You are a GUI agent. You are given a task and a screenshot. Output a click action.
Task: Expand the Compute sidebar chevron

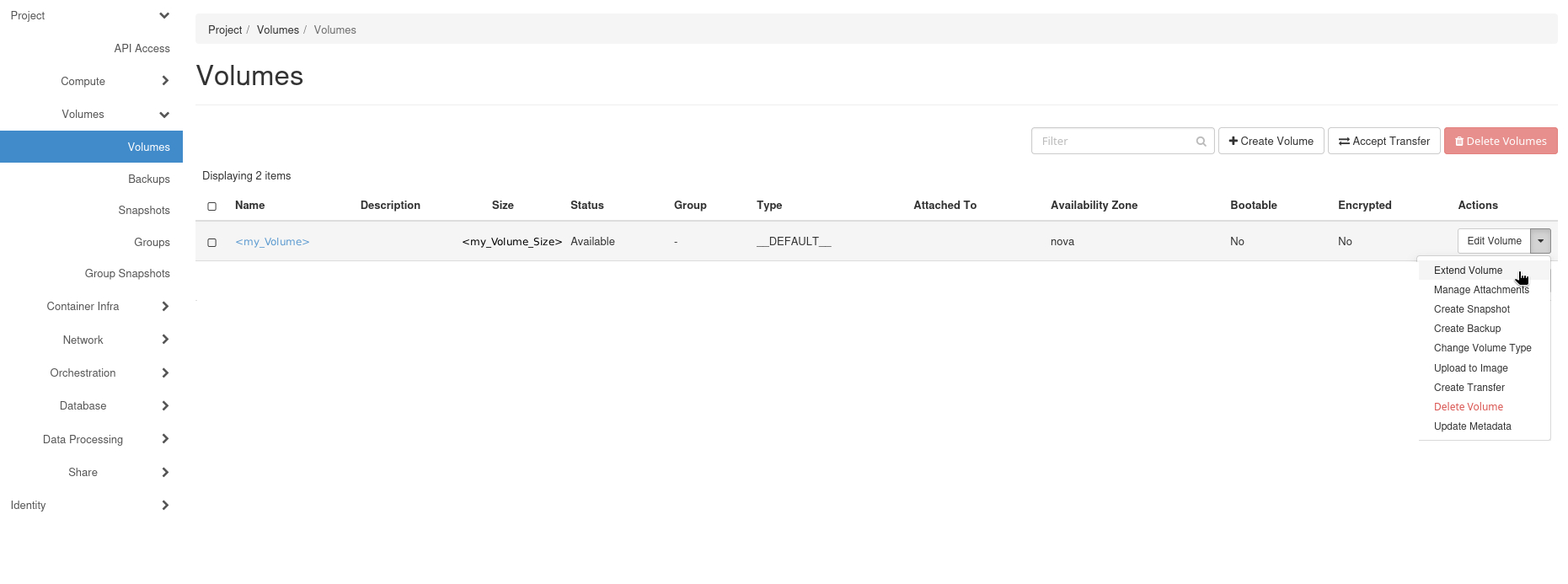(165, 82)
